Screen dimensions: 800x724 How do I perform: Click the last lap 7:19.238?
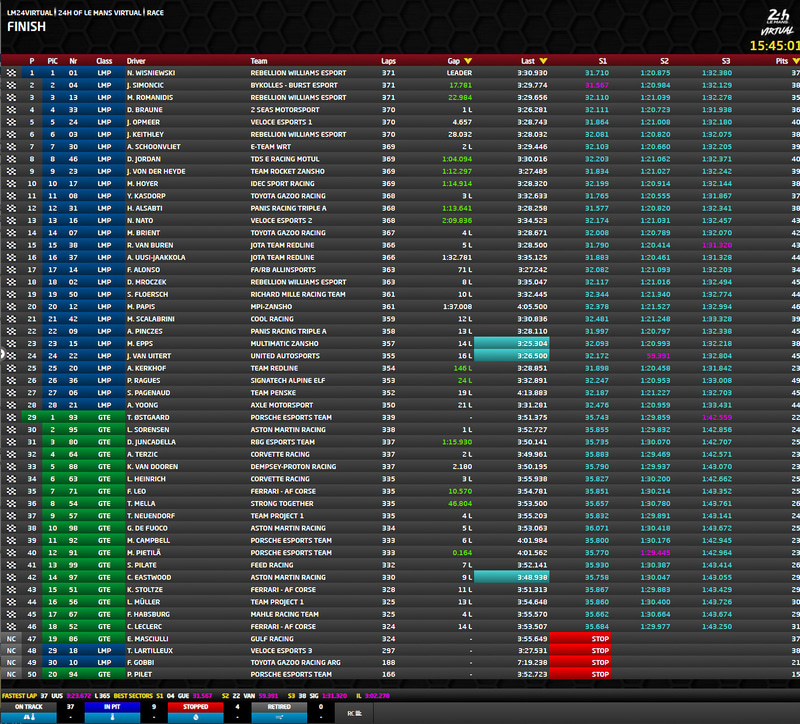click(x=532, y=662)
